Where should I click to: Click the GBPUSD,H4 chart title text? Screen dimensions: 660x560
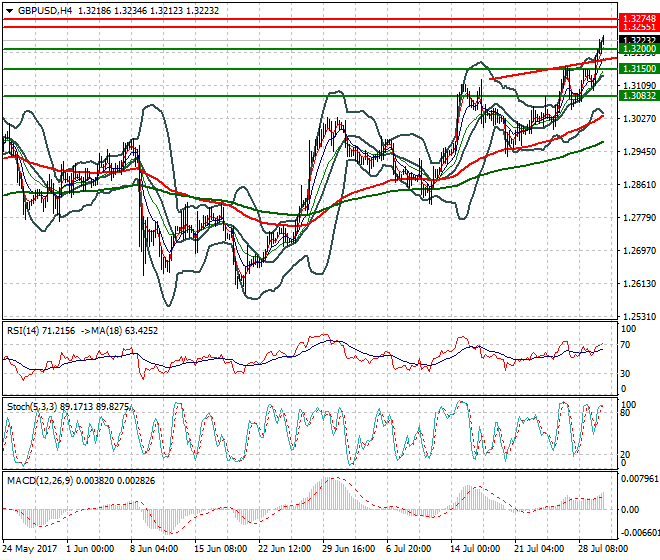(45, 11)
